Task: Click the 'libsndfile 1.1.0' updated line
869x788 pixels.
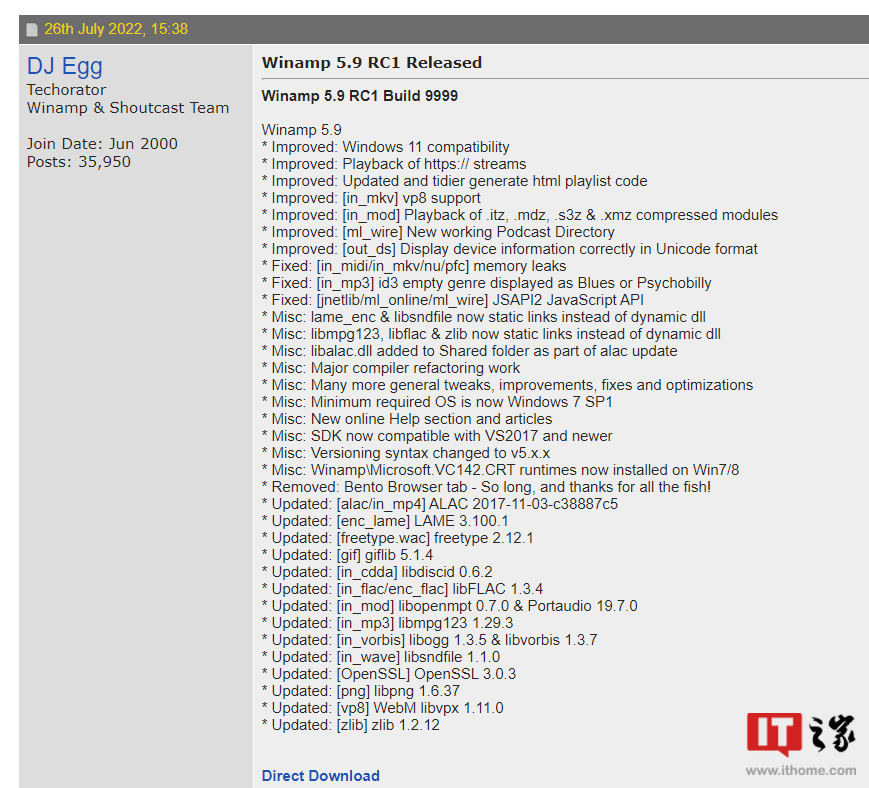Action: tap(381, 657)
